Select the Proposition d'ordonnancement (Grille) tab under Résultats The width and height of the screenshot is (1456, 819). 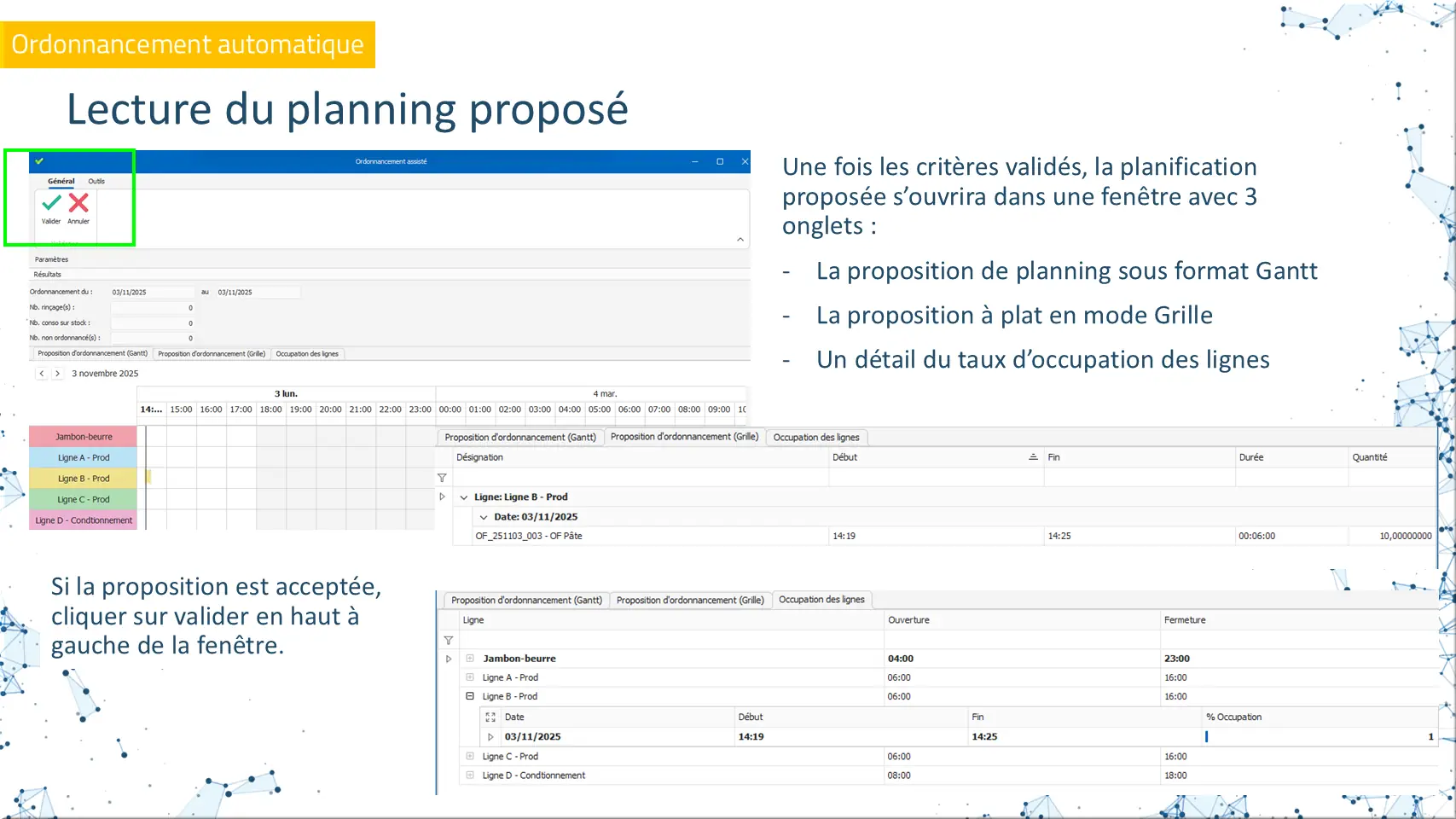point(212,354)
